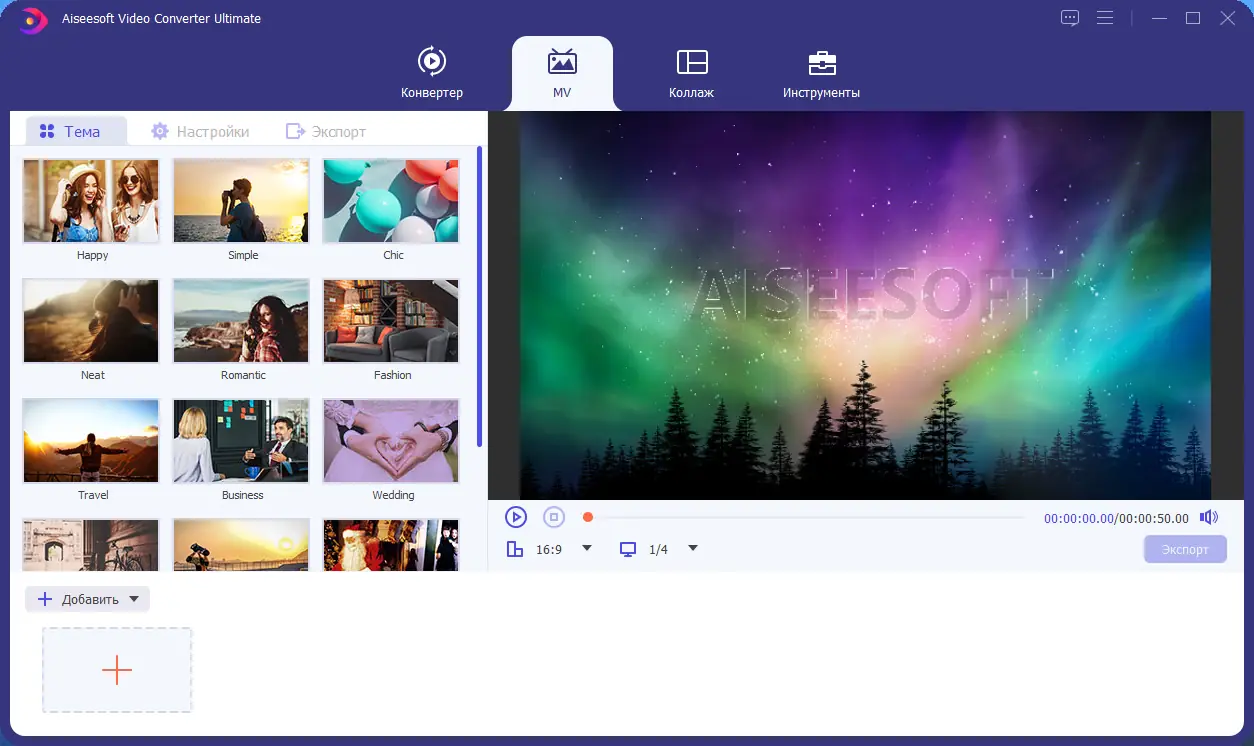Open the 16:9 aspect ratio dropdown
Image resolution: width=1254 pixels, height=746 pixels.
(x=587, y=548)
